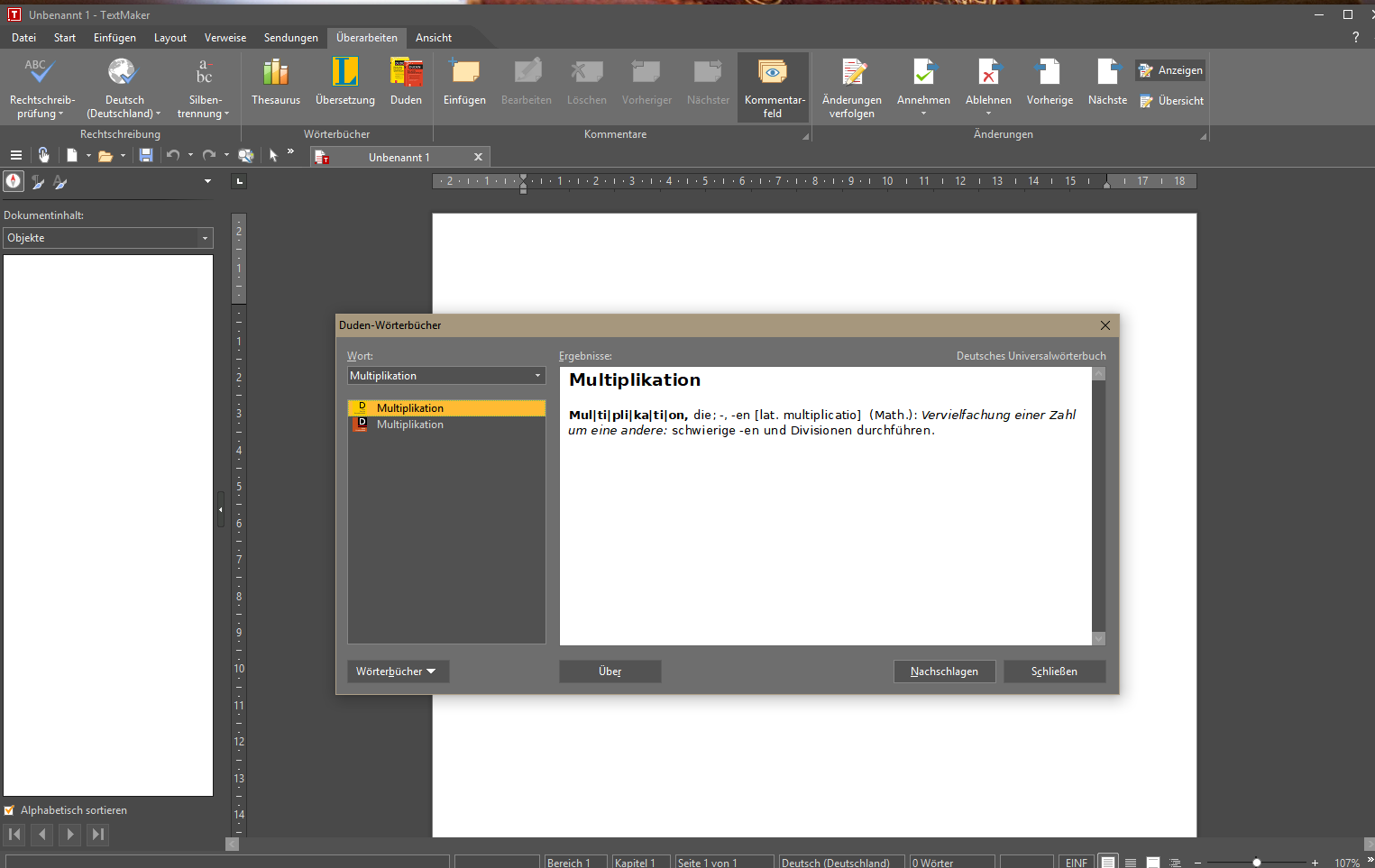The image size is (1375, 868).
Task: Open the Übersicht changes overview
Action: tap(1171, 101)
